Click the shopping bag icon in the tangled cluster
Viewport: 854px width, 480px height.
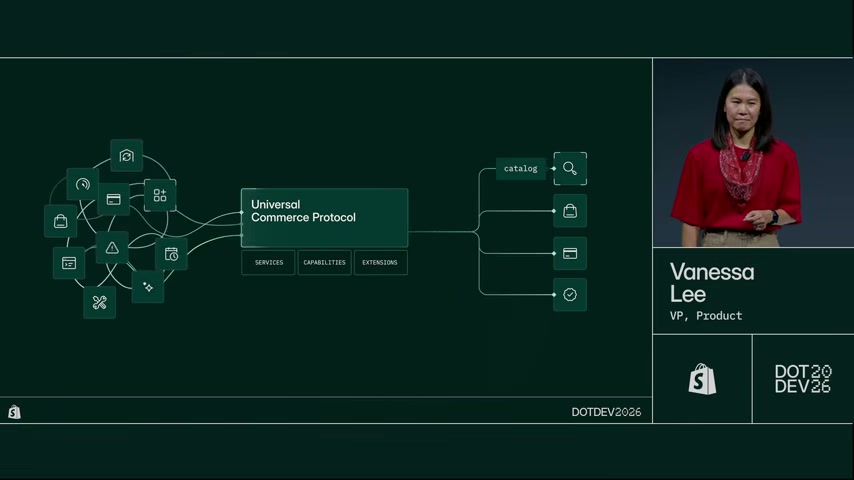point(60,221)
